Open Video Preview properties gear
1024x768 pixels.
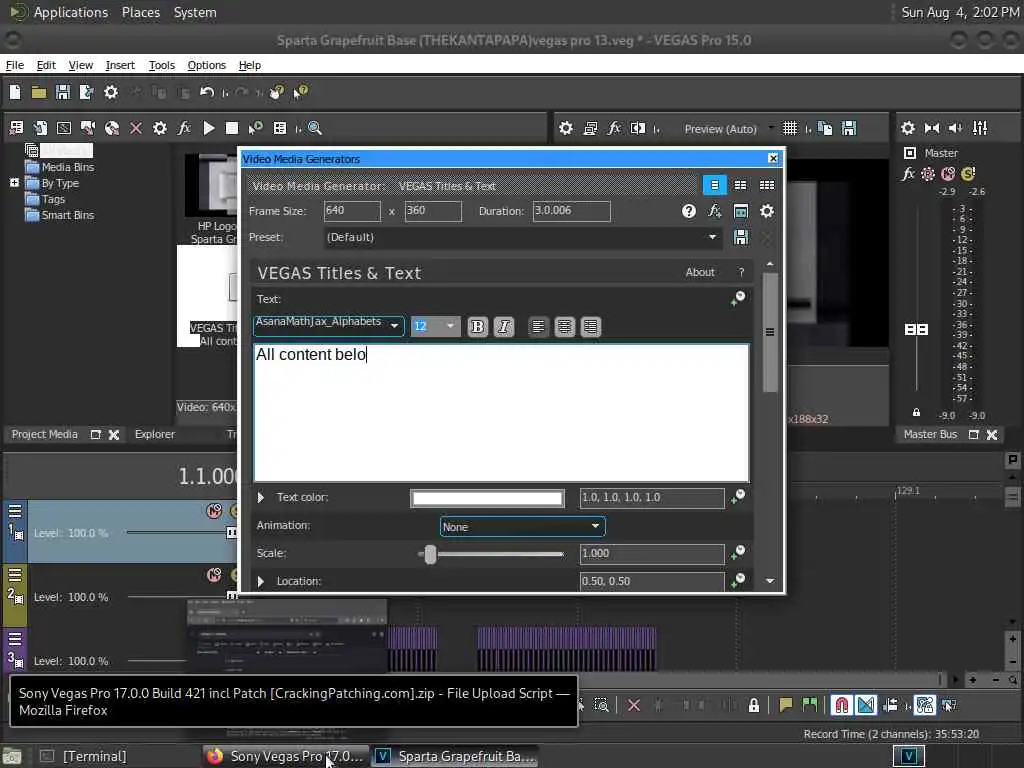566,129
